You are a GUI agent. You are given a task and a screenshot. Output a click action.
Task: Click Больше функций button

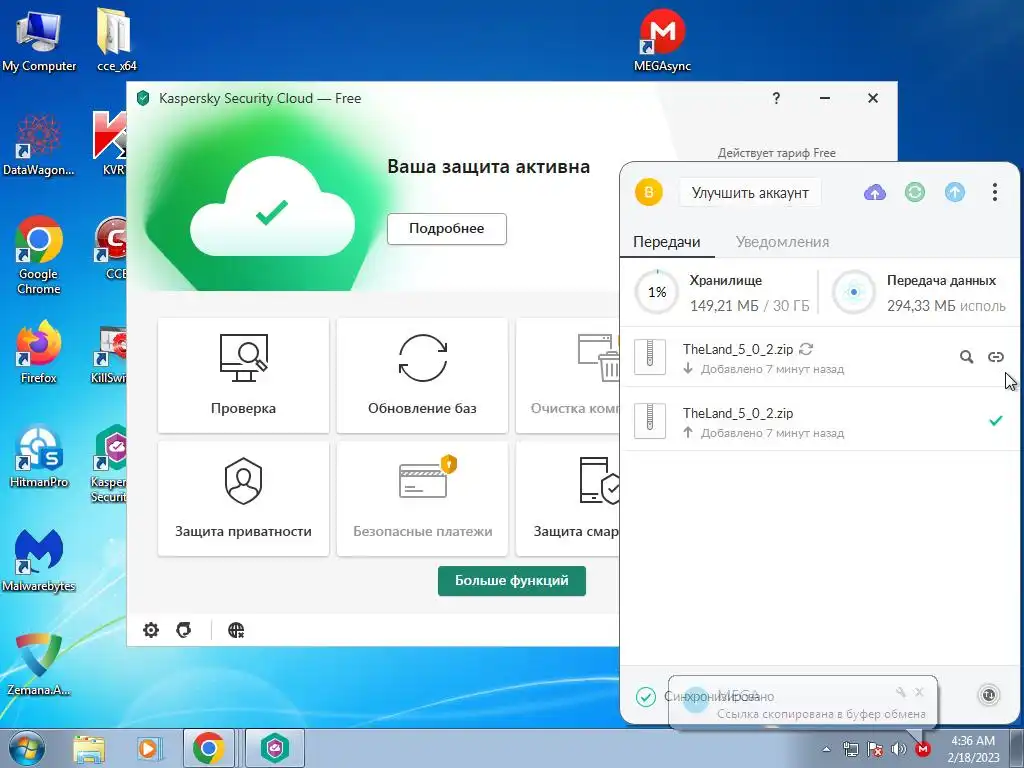click(511, 581)
